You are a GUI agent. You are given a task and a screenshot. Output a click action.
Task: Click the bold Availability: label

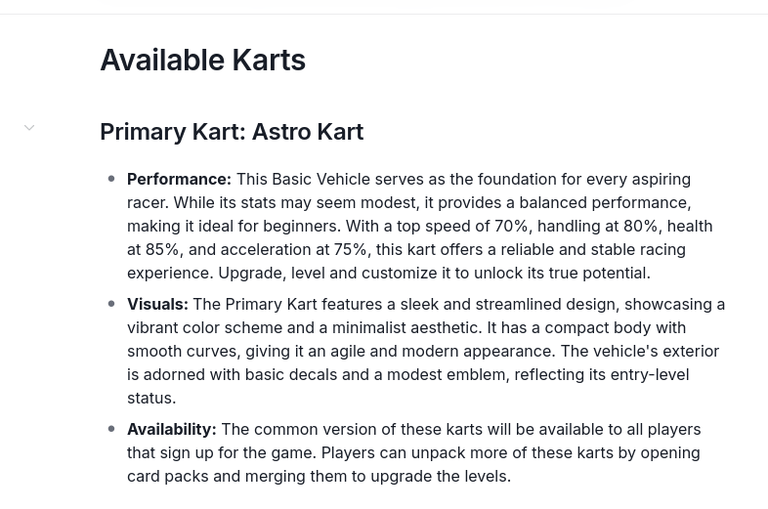171,429
